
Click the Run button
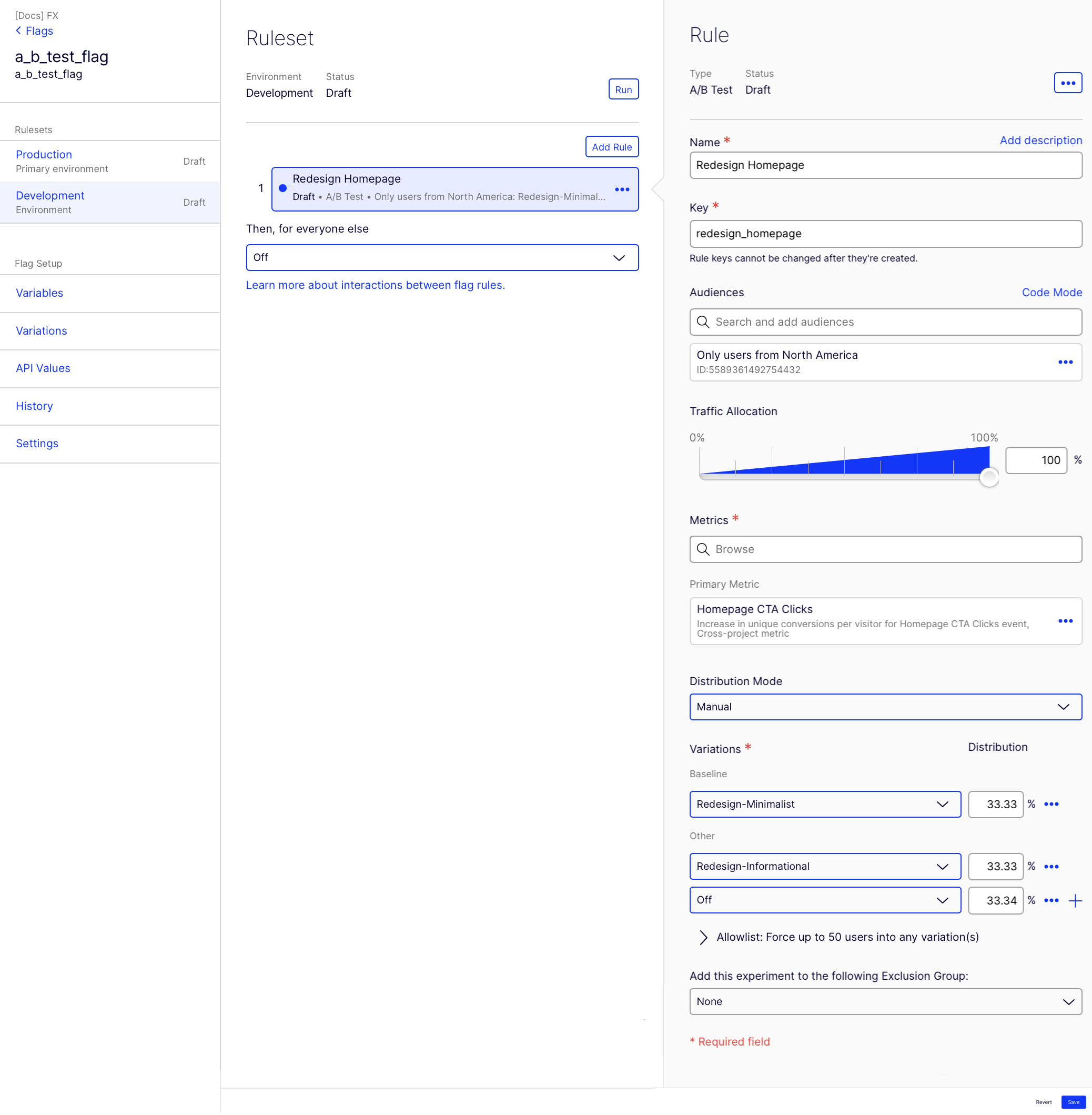tap(623, 89)
